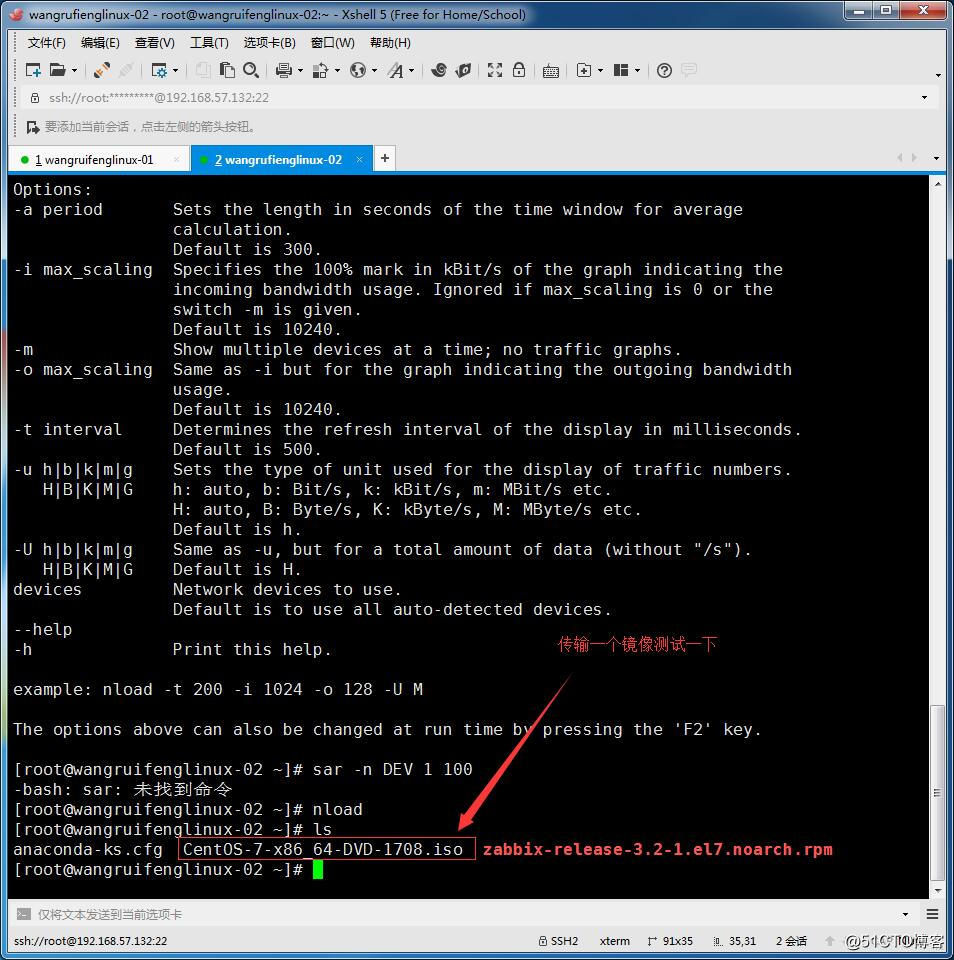954x960 pixels.
Task: Open the Help question mark icon
Action: coord(664,70)
